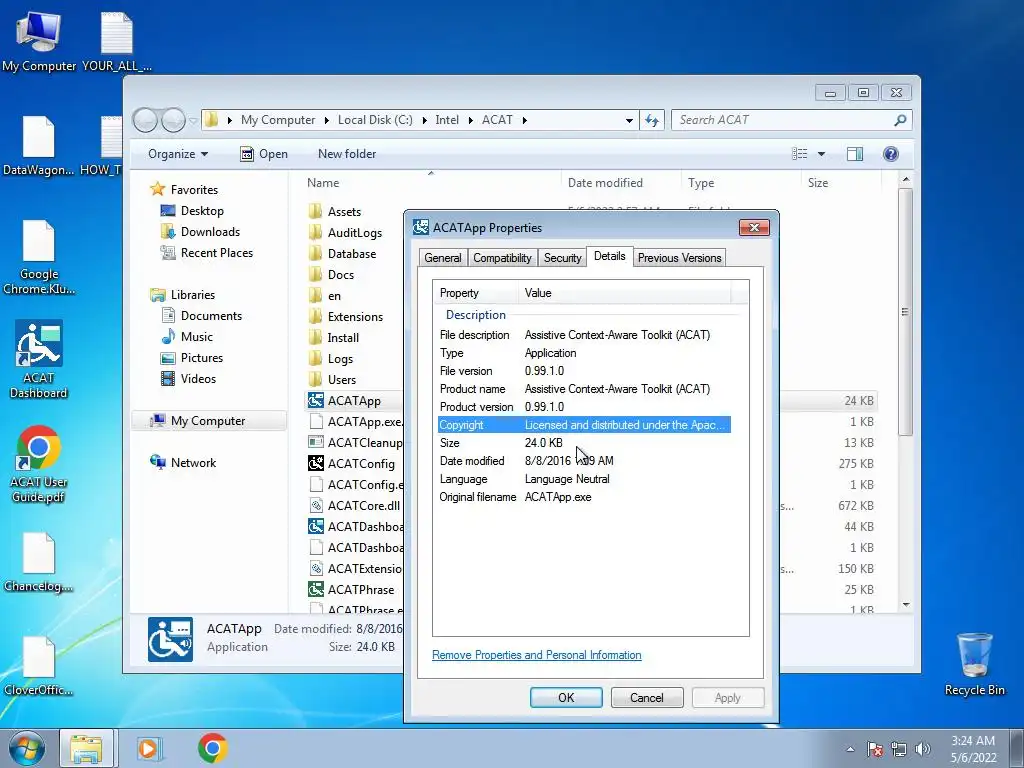Image resolution: width=1024 pixels, height=768 pixels.
Task: Select the DataWagon desktop file
Action: 39,145
